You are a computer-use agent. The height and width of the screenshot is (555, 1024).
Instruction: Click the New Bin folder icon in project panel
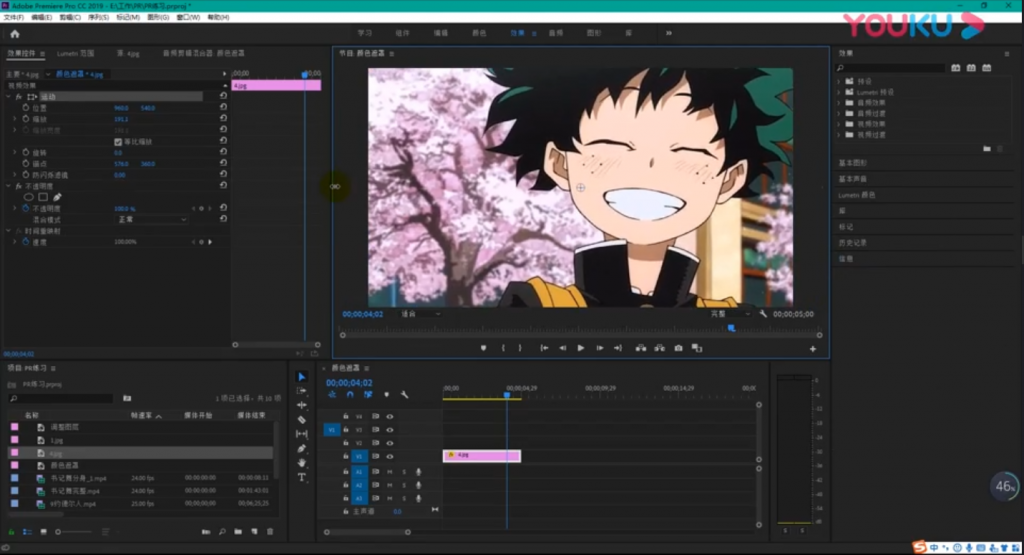(238, 531)
